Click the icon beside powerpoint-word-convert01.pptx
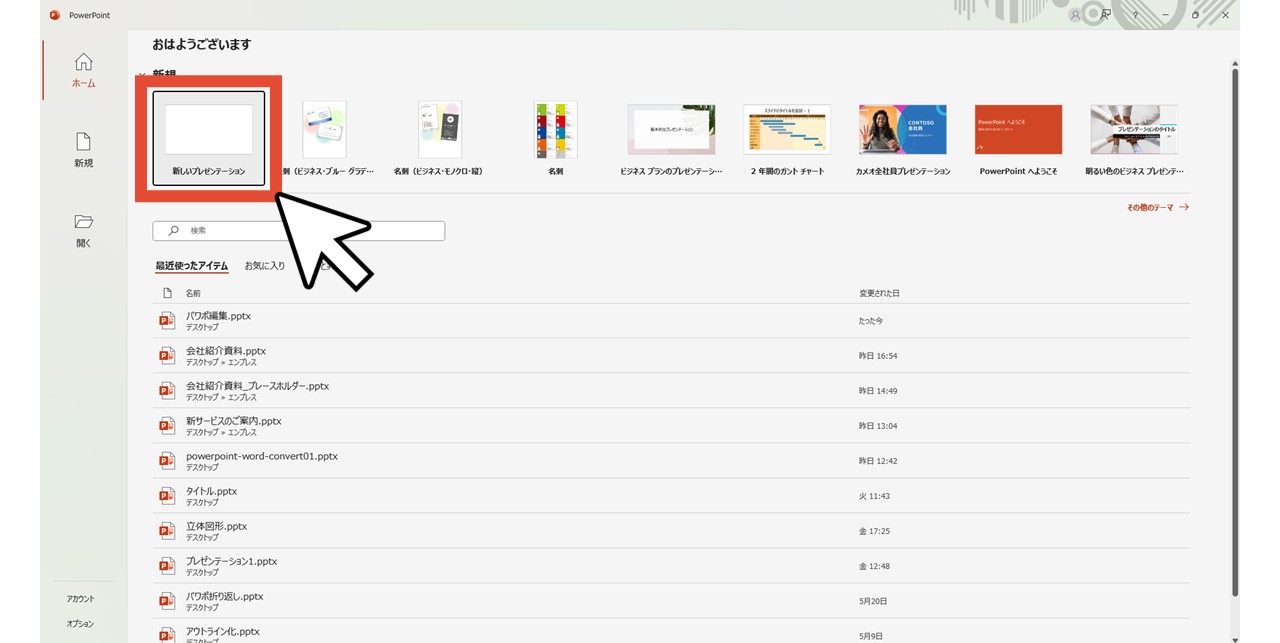Image resolution: width=1280 pixels, height=643 pixels. click(167, 460)
